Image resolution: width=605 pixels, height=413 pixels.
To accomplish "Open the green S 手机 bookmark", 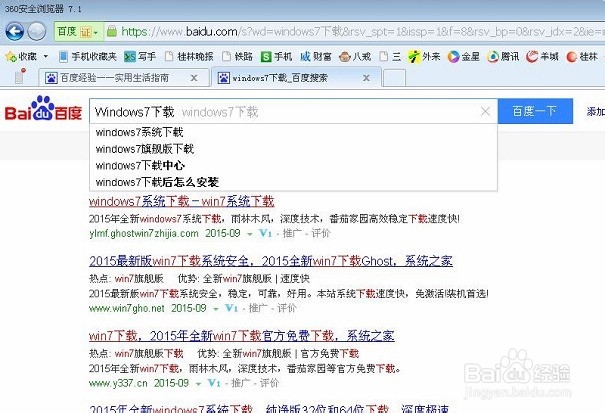I will tap(276, 57).
